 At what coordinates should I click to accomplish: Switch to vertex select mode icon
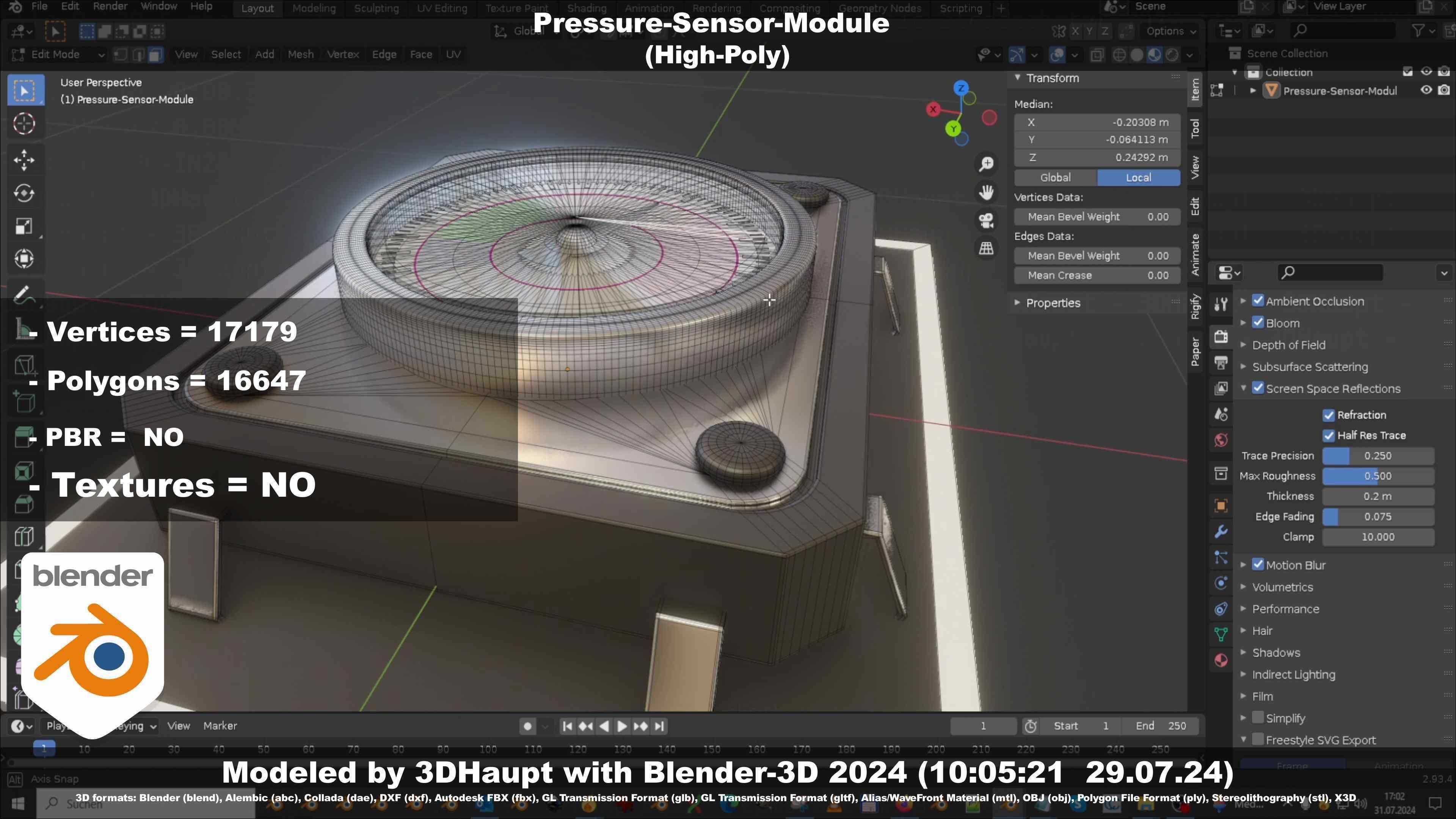(121, 55)
